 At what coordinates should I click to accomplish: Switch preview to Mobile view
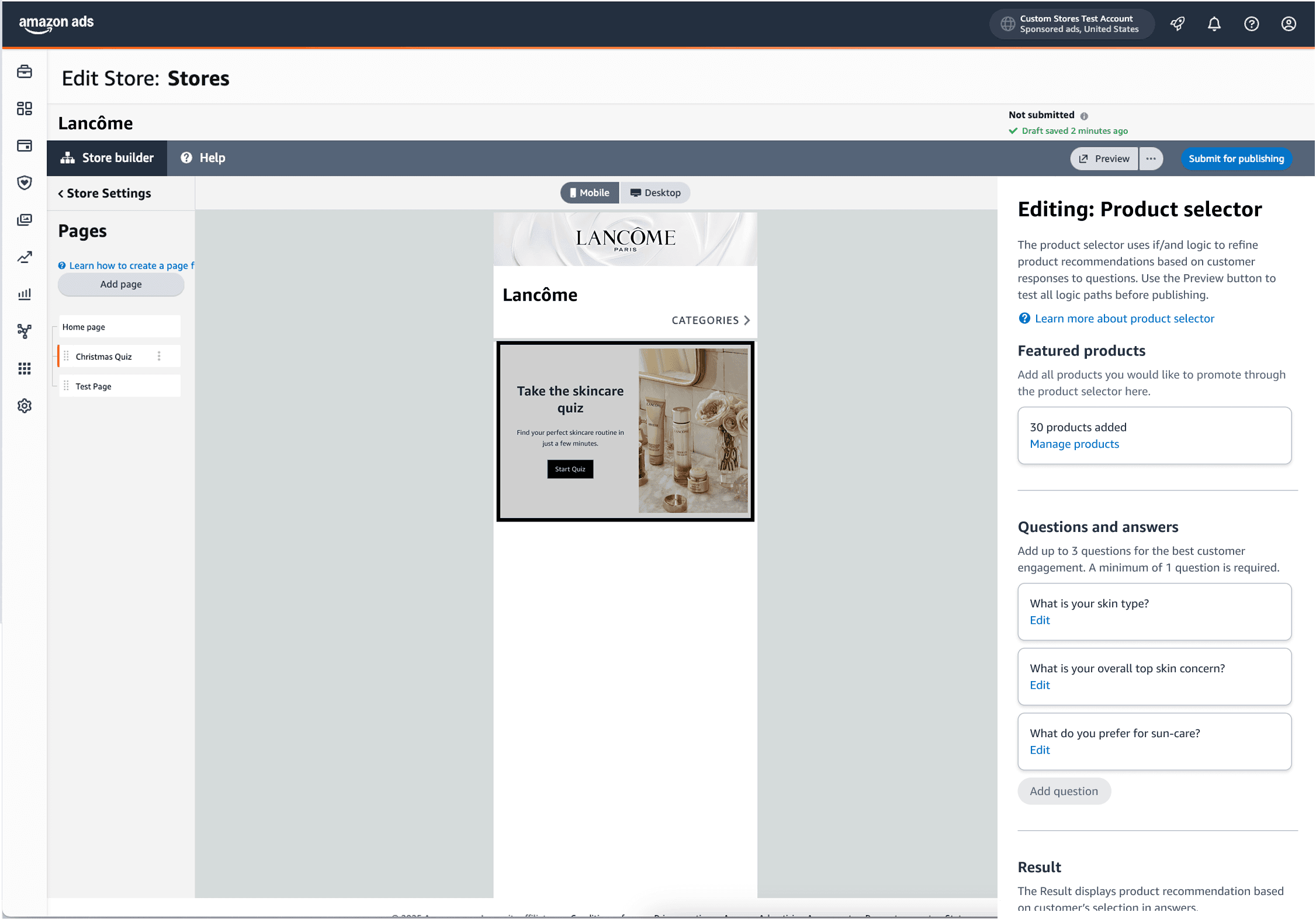coord(589,193)
